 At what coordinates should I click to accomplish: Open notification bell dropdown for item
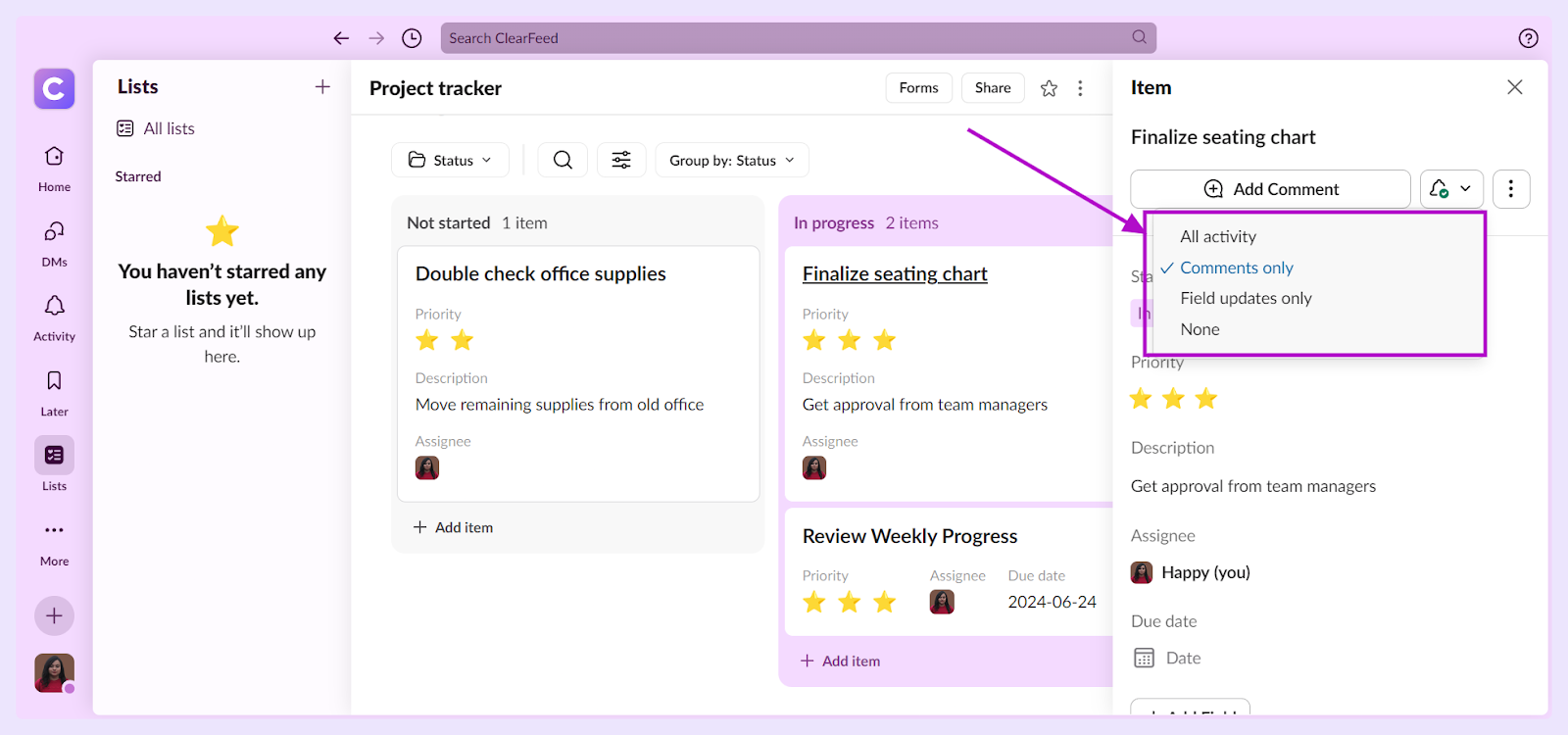click(x=1451, y=189)
